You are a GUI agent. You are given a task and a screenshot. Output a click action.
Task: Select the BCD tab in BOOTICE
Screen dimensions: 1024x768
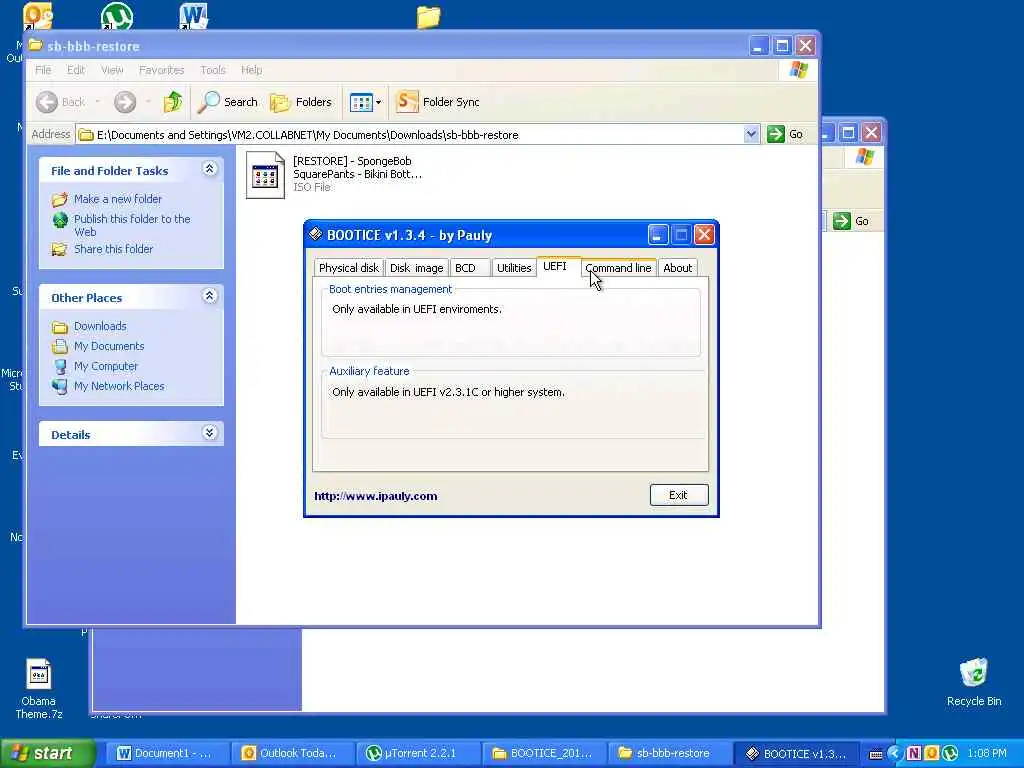click(x=469, y=268)
